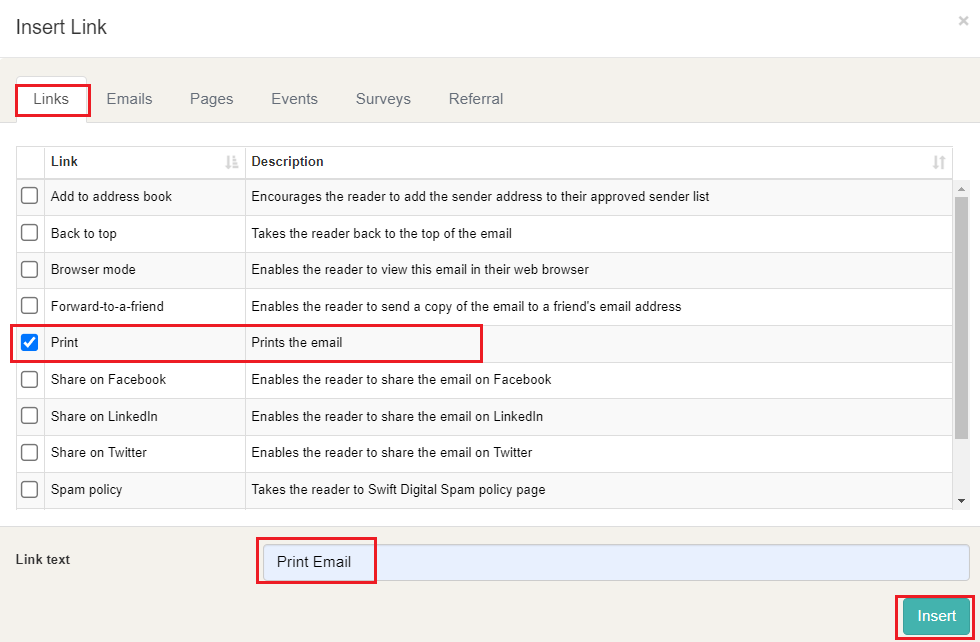Switch to the Emails tab
This screenshot has width=980, height=642.
pyautogui.click(x=129, y=99)
